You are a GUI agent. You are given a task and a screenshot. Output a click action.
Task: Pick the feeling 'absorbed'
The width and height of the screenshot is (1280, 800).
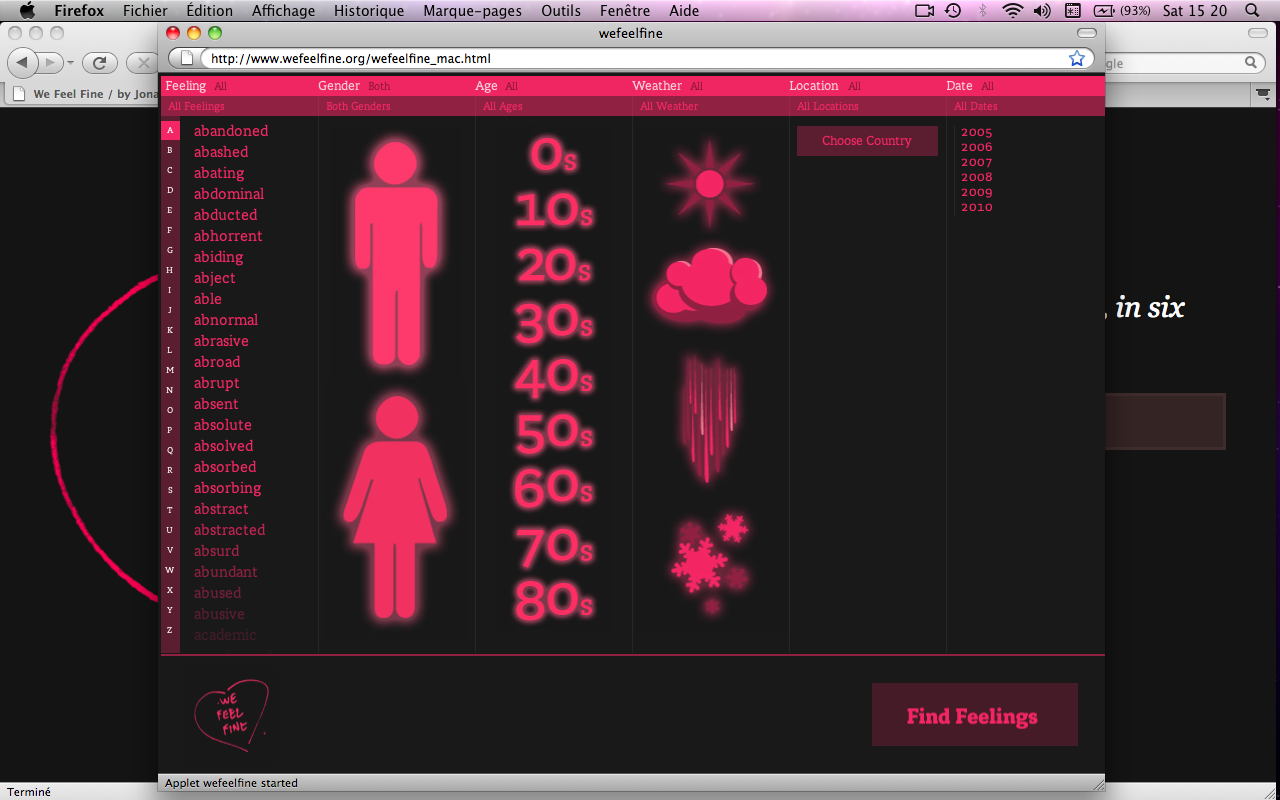pyautogui.click(x=225, y=467)
